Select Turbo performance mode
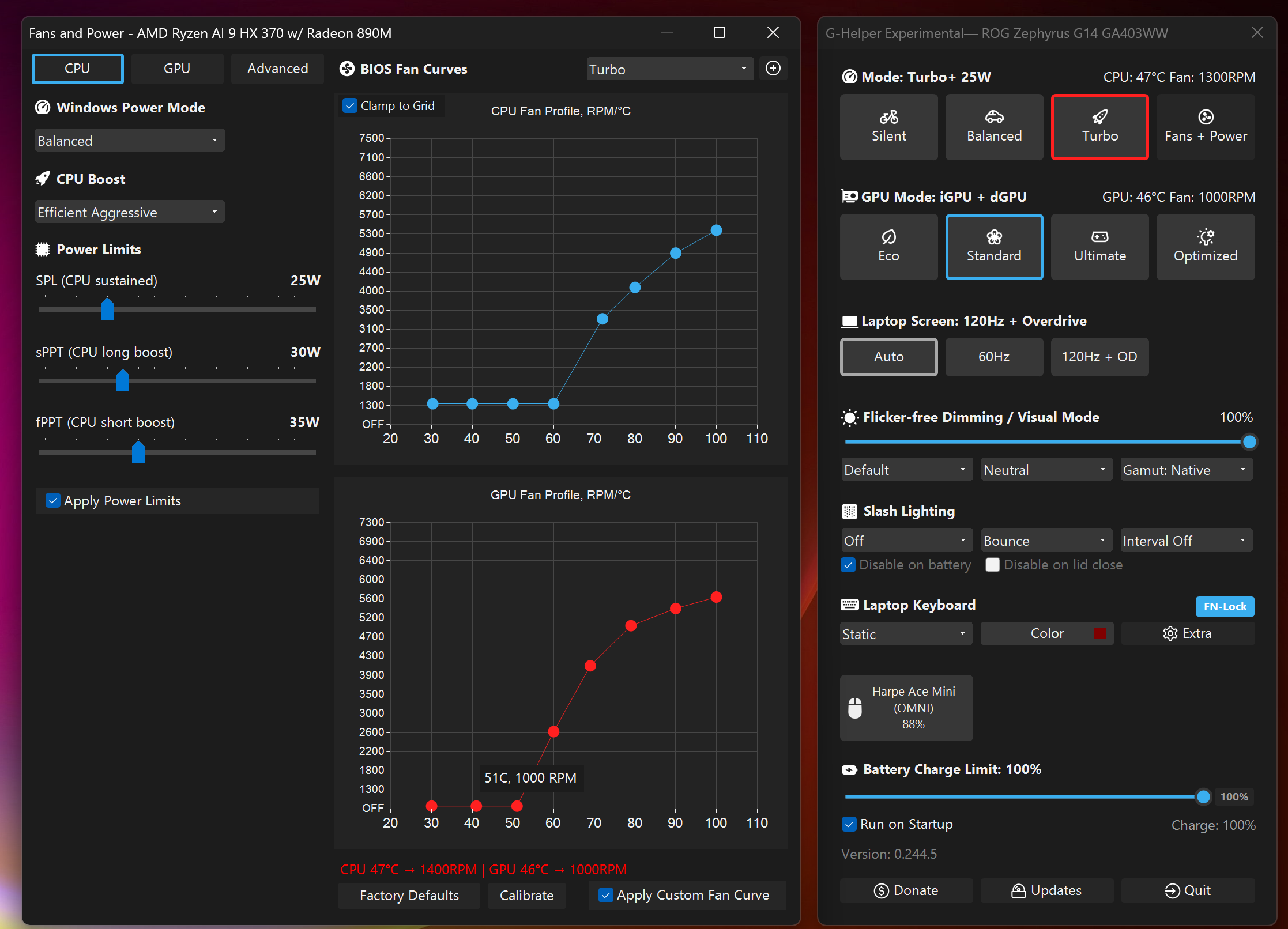1288x929 pixels. (1099, 127)
